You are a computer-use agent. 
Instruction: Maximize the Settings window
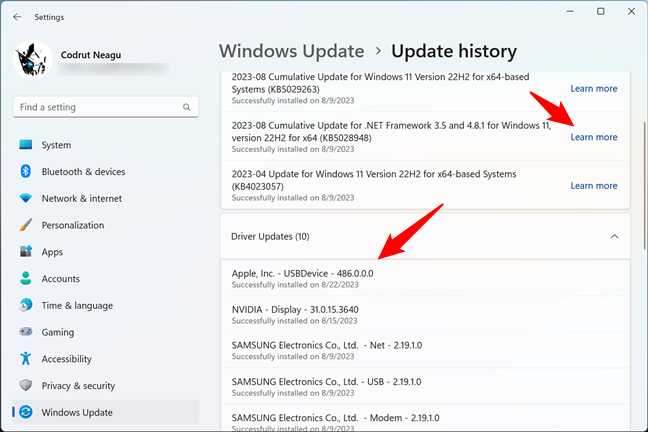point(600,12)
